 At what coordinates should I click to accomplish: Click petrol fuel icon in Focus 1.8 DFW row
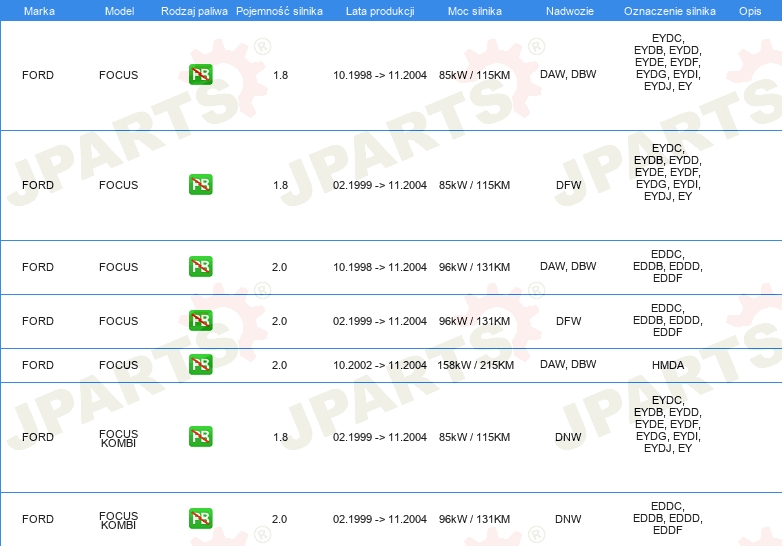[200, 184]
